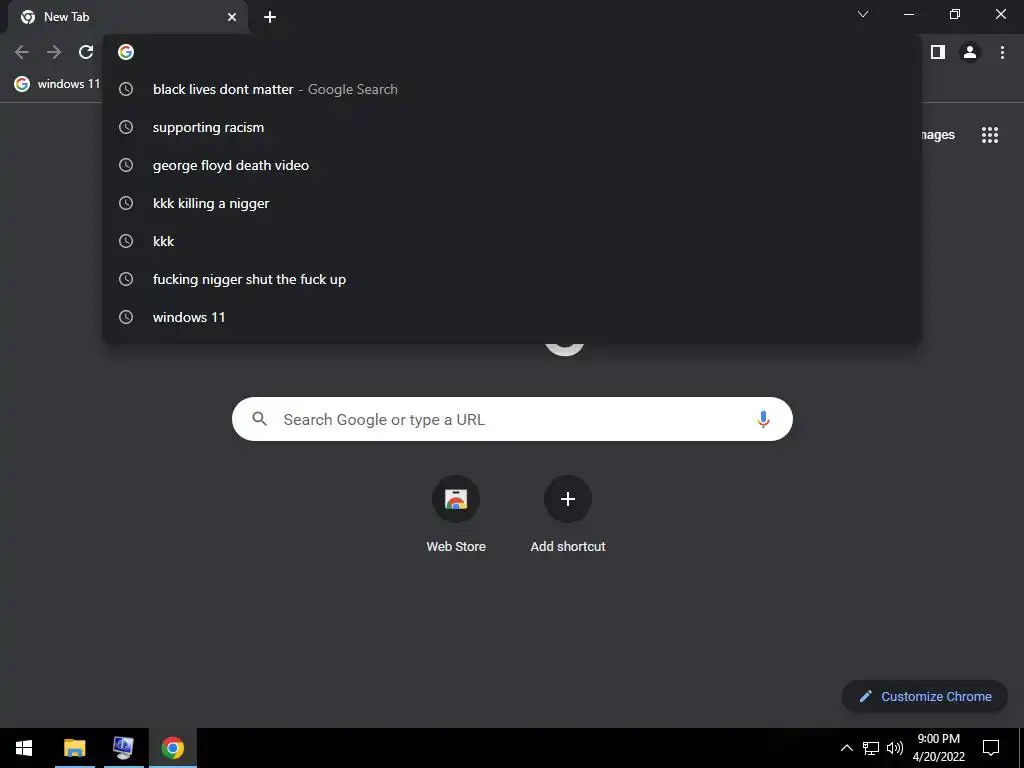
Task: Show hidden tray icons chevron
Action: coord(846,748)
